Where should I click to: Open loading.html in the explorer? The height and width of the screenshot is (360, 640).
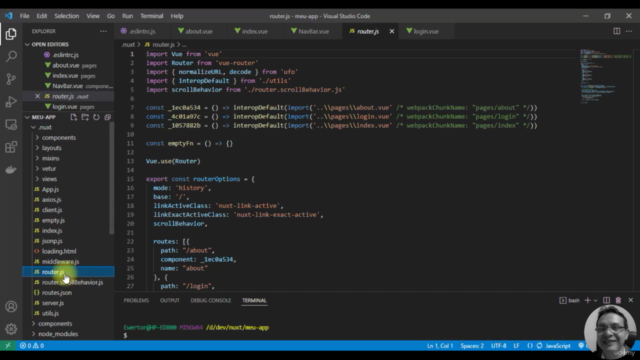point(59,251)
